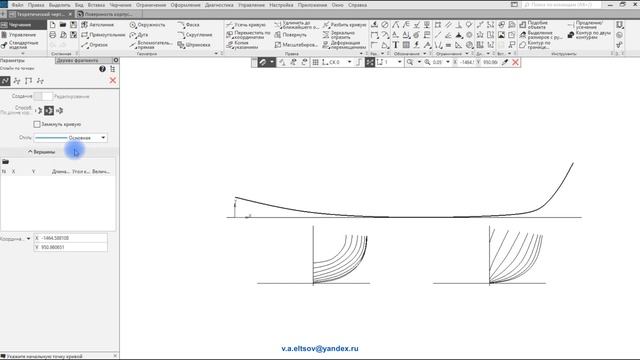The width and height of the screenshot is (640, 360).
Task: Click the open file folder icon
Action: pyautogui.click(x=63, y=25)
